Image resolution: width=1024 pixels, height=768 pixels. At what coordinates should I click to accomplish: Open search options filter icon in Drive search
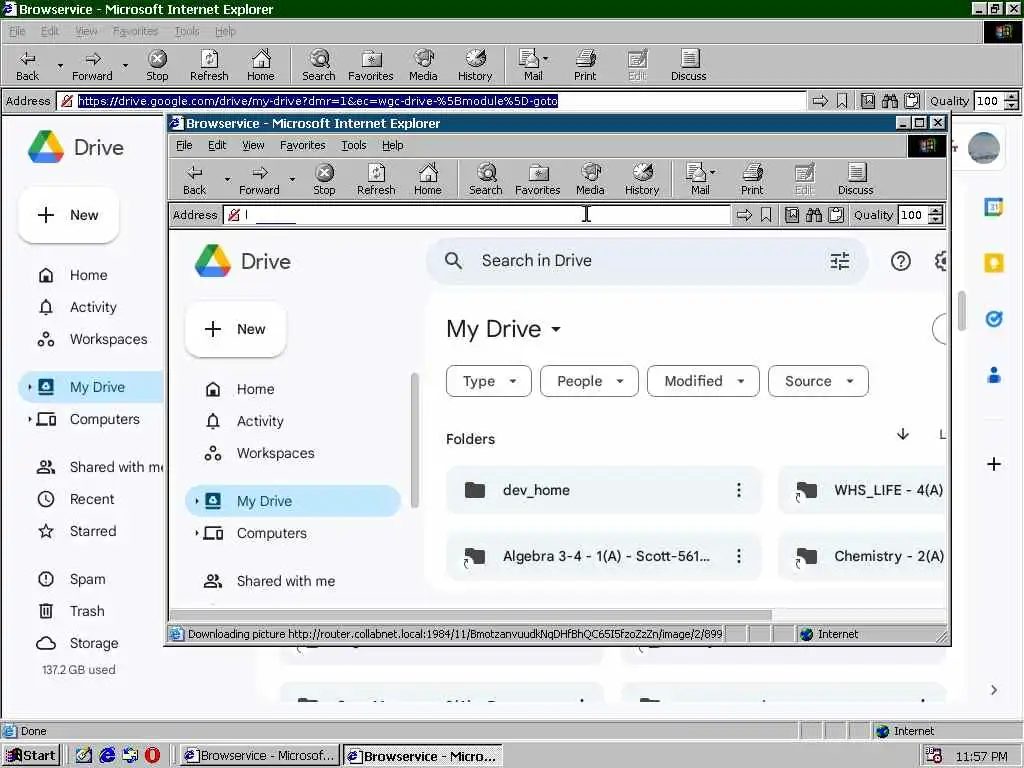pos(840,261)
